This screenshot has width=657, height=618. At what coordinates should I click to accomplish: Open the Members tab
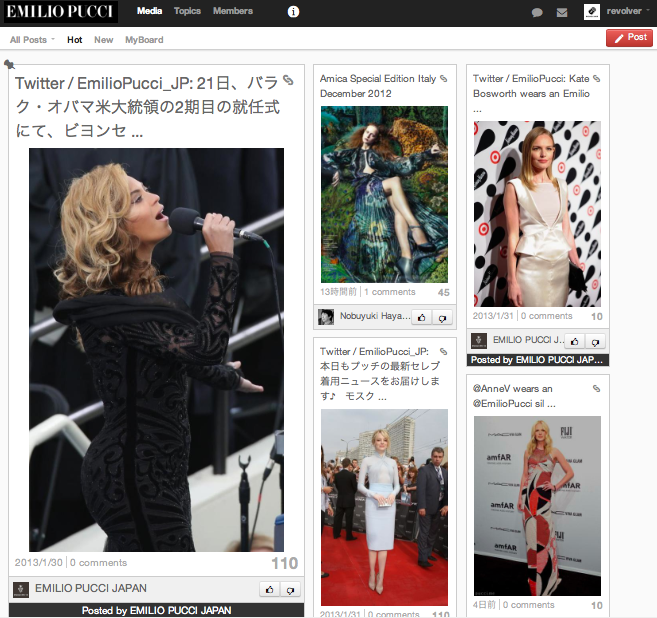233,11
